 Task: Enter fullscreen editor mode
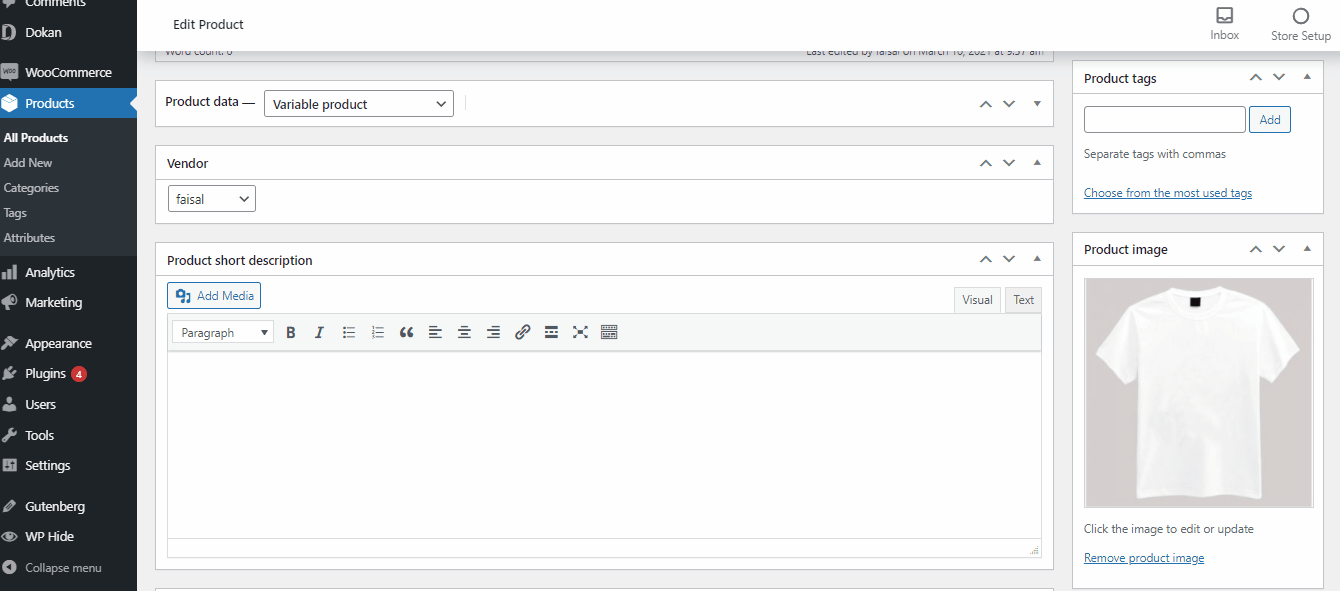580,332
